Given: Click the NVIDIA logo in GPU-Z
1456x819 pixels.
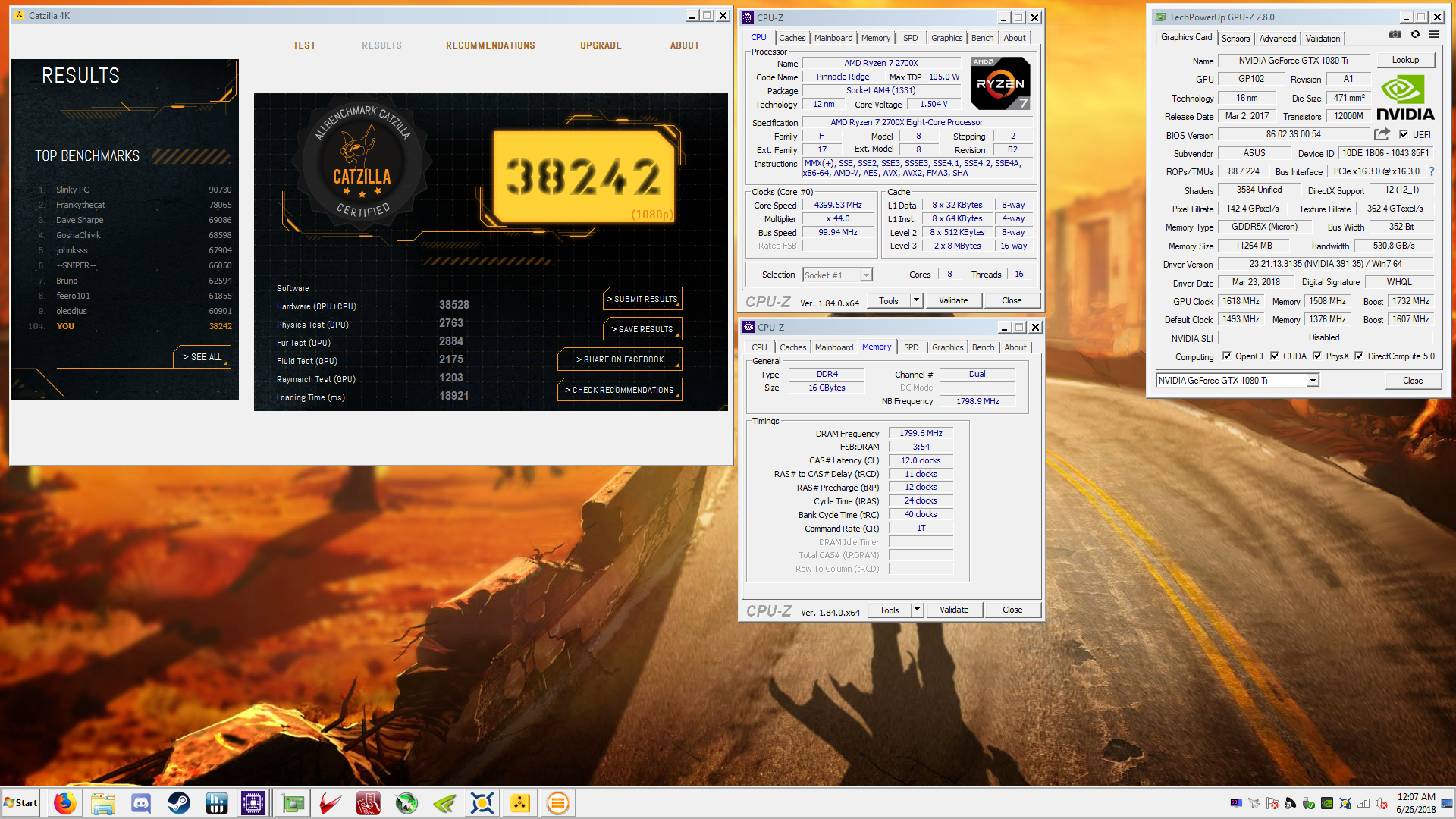Looking at the screenshot, I should point(1405,98).
